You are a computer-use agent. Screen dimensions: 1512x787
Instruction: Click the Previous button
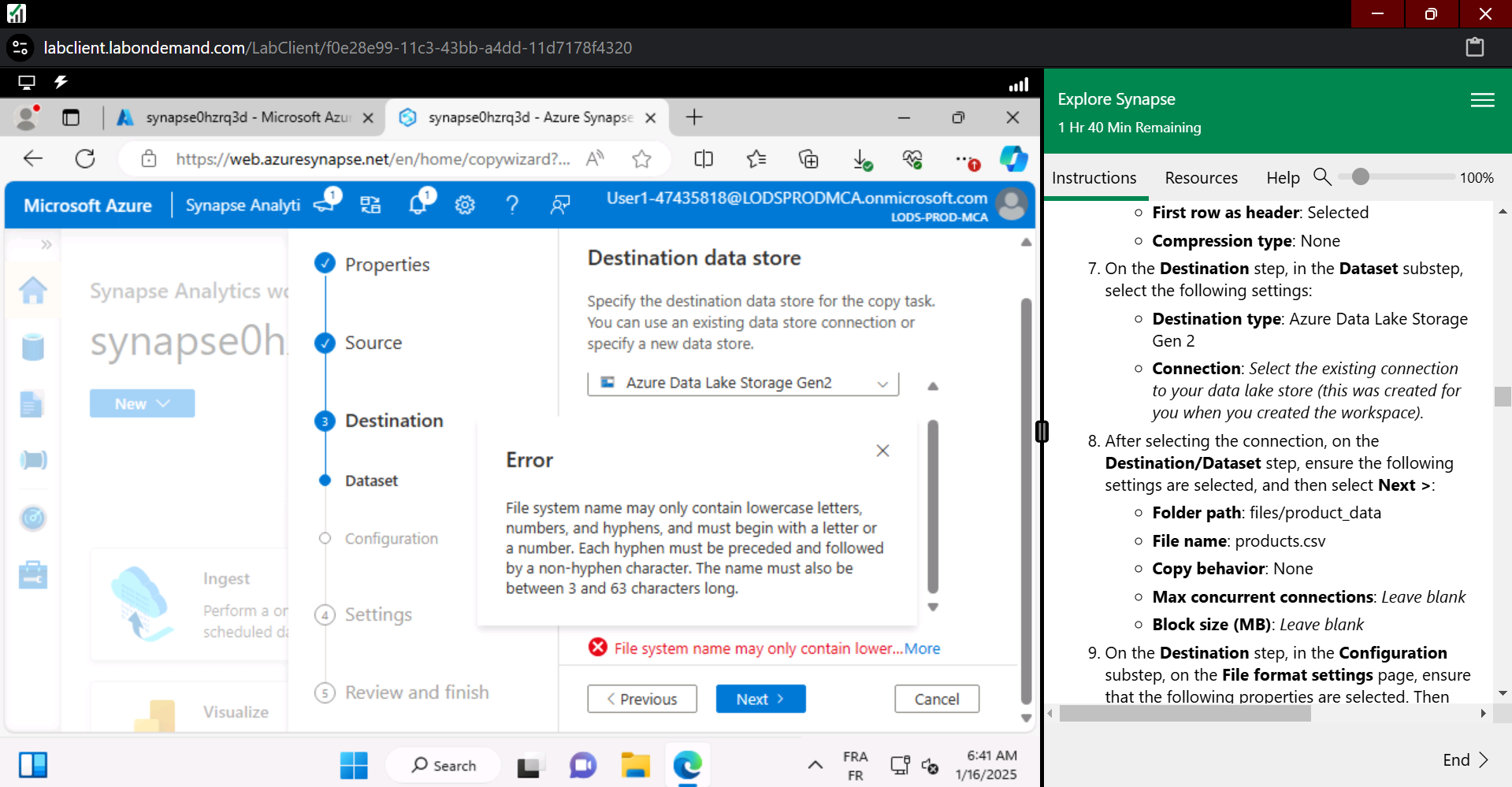641,699
